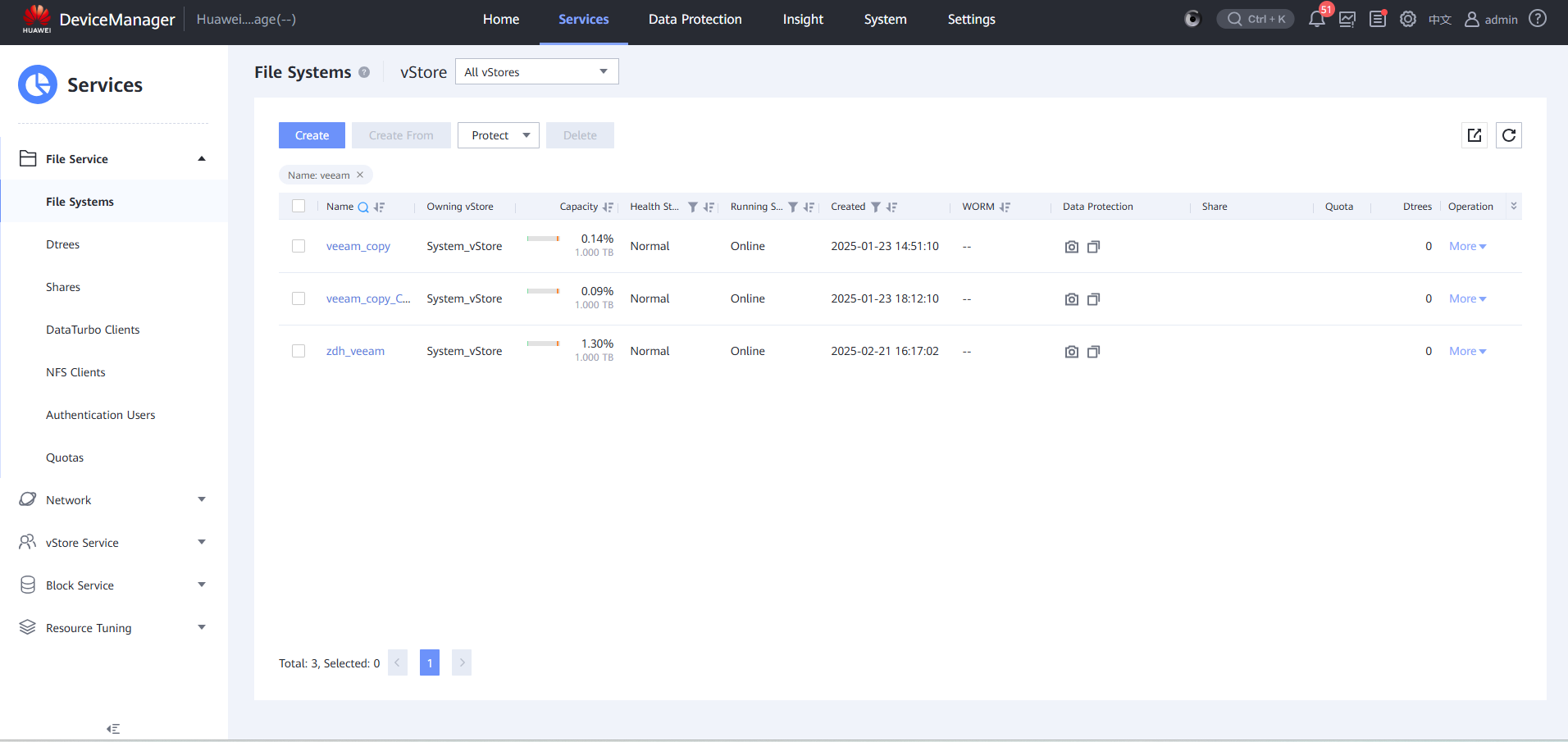Open the zdh_veeam file system link
This screenshot has height=742, width=1568.
pos(355,351)
